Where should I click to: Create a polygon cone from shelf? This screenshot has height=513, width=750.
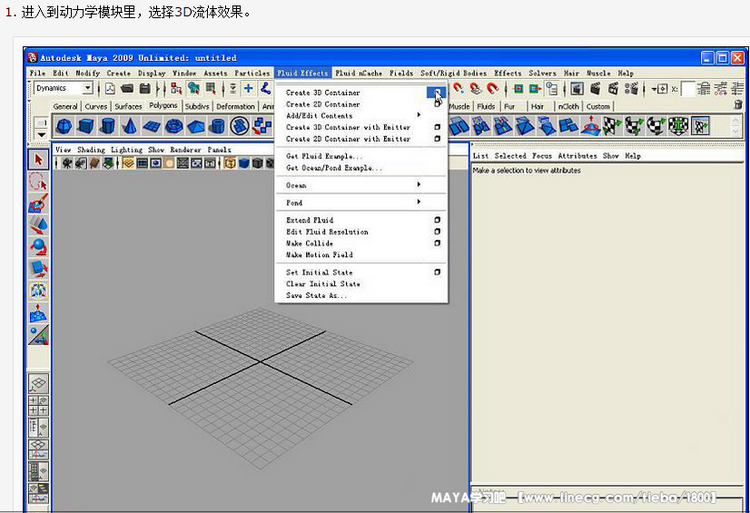(130, 126)
